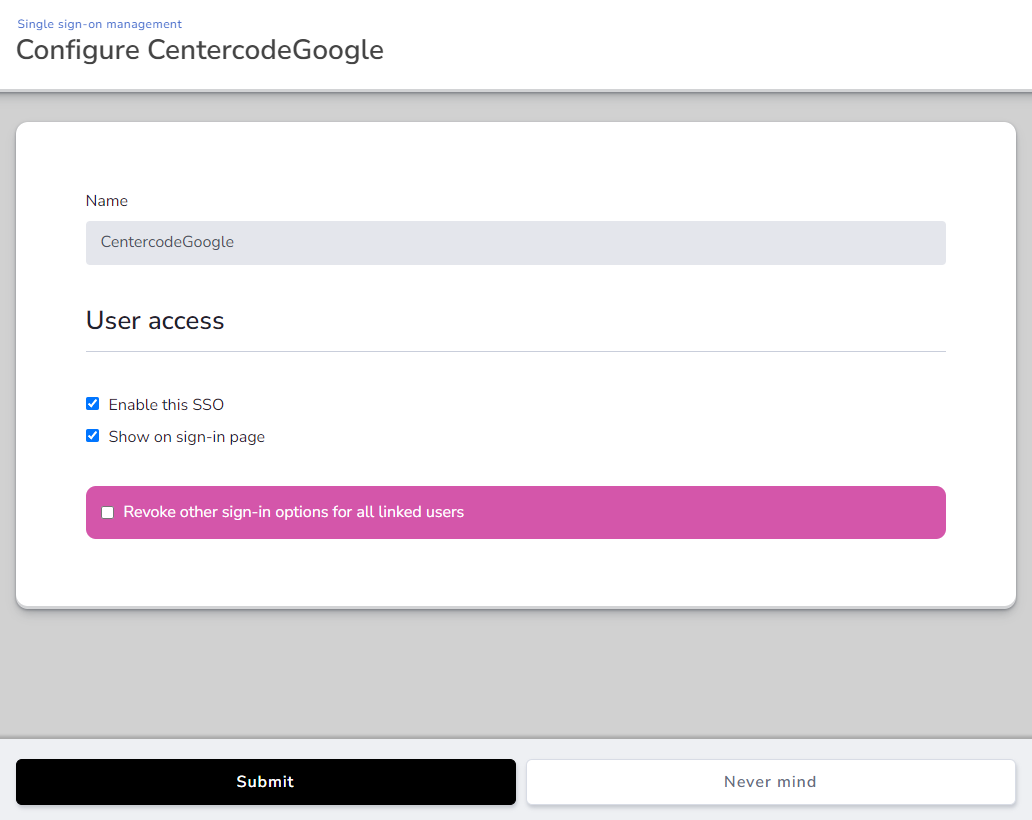1032x820 pixels.
Task: Untick the Show on sign-in page checkbox
Action: (93, 436)
